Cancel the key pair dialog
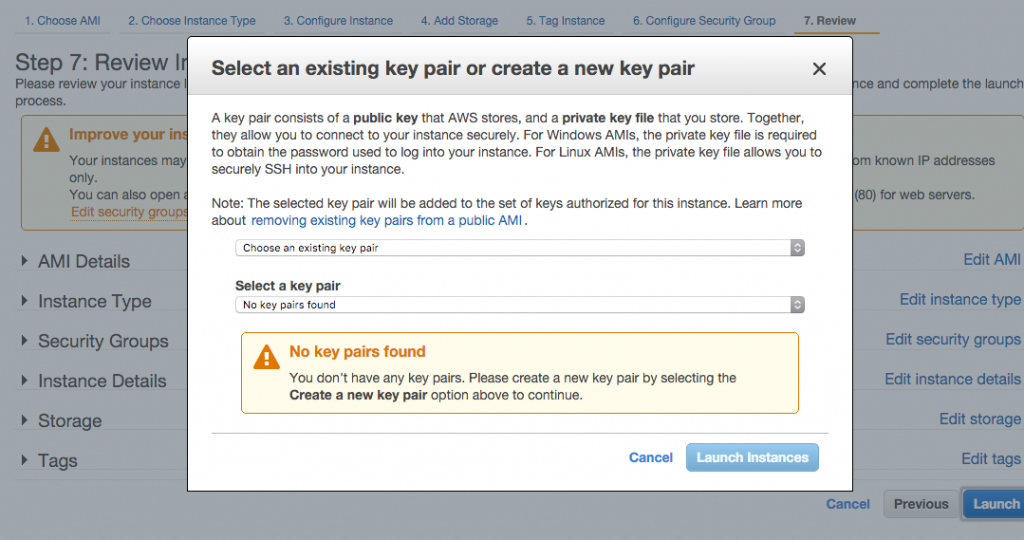The image size is (1024, 540). pos(650,458)
